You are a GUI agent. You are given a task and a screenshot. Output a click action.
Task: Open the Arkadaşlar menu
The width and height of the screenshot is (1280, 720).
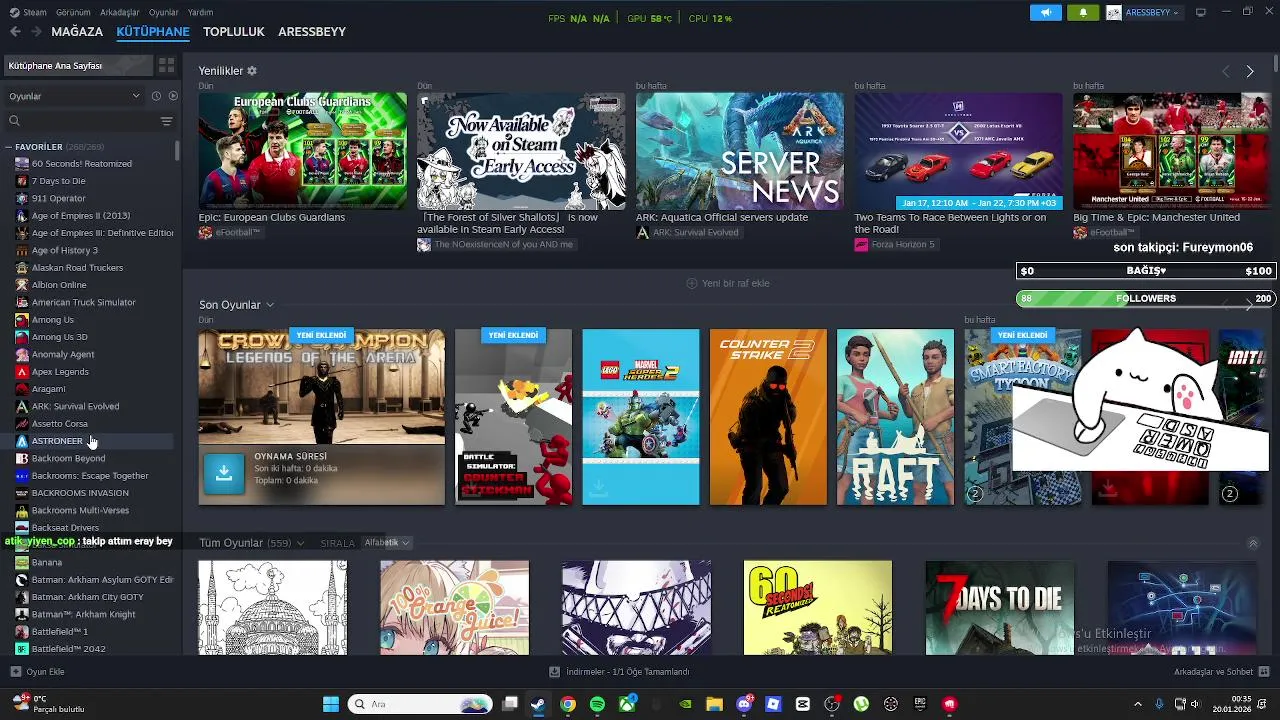(120, 13)
